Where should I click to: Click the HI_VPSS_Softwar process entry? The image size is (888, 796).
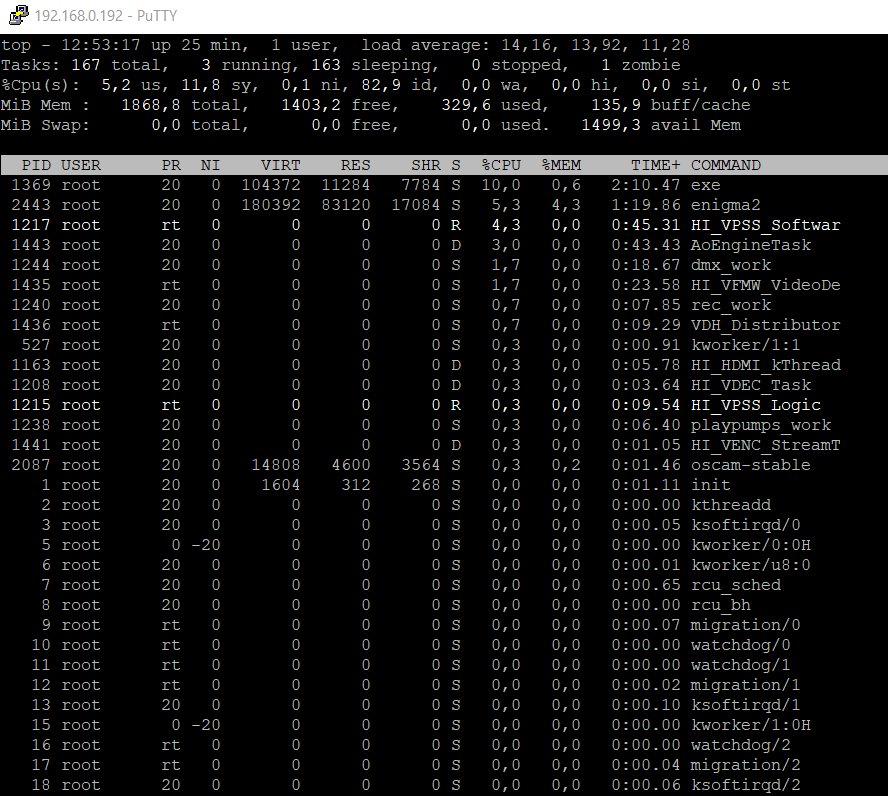pyautogui.click(x=765, y=225)
